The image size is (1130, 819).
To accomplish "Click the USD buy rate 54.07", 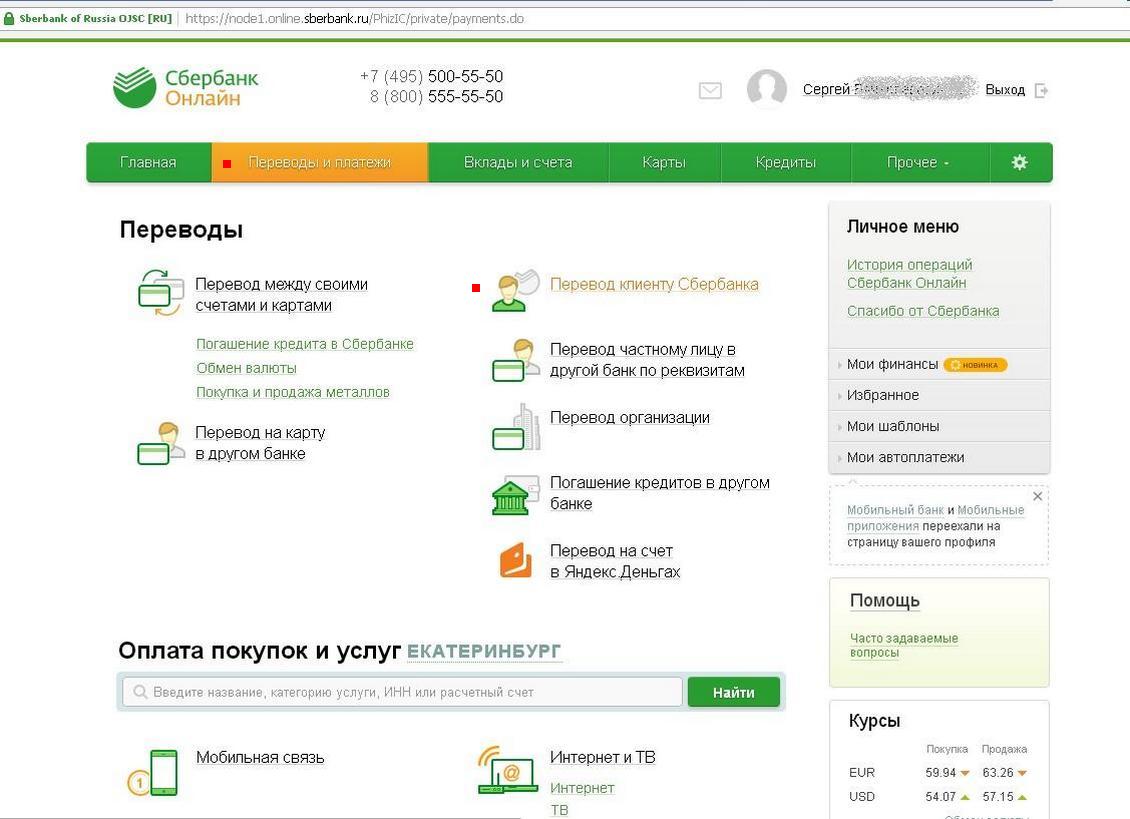I will coord(940,797).
